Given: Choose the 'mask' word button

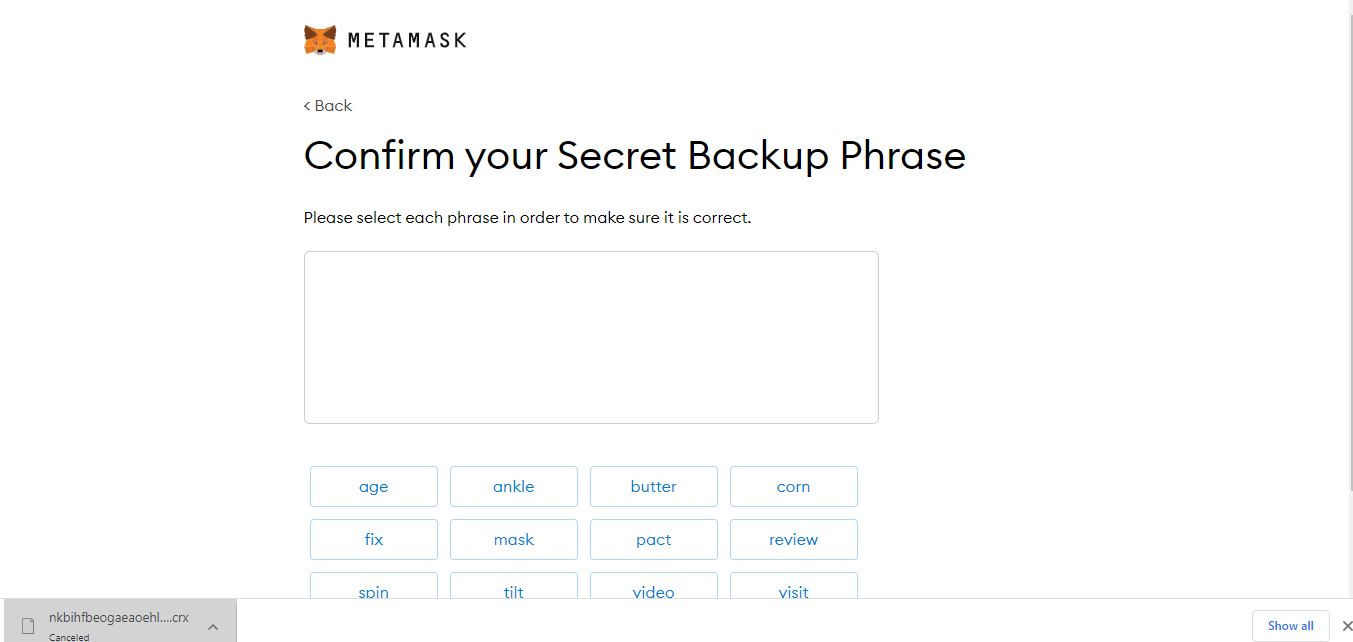Looking at the screenshot, I should pyautogui.click(x=513, y=540).
